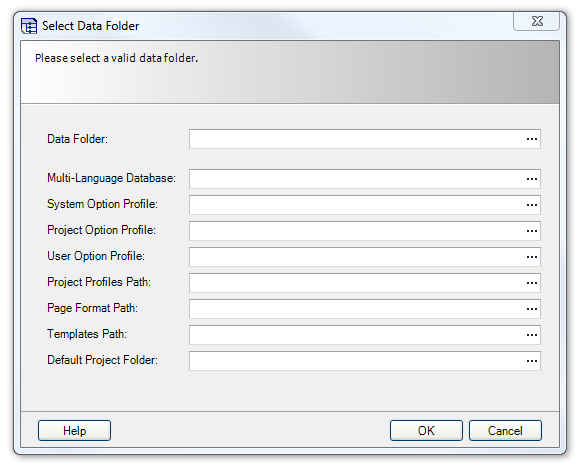Focus the Multi-Language Database input field

pyautogui.click(x=356, y=179)
